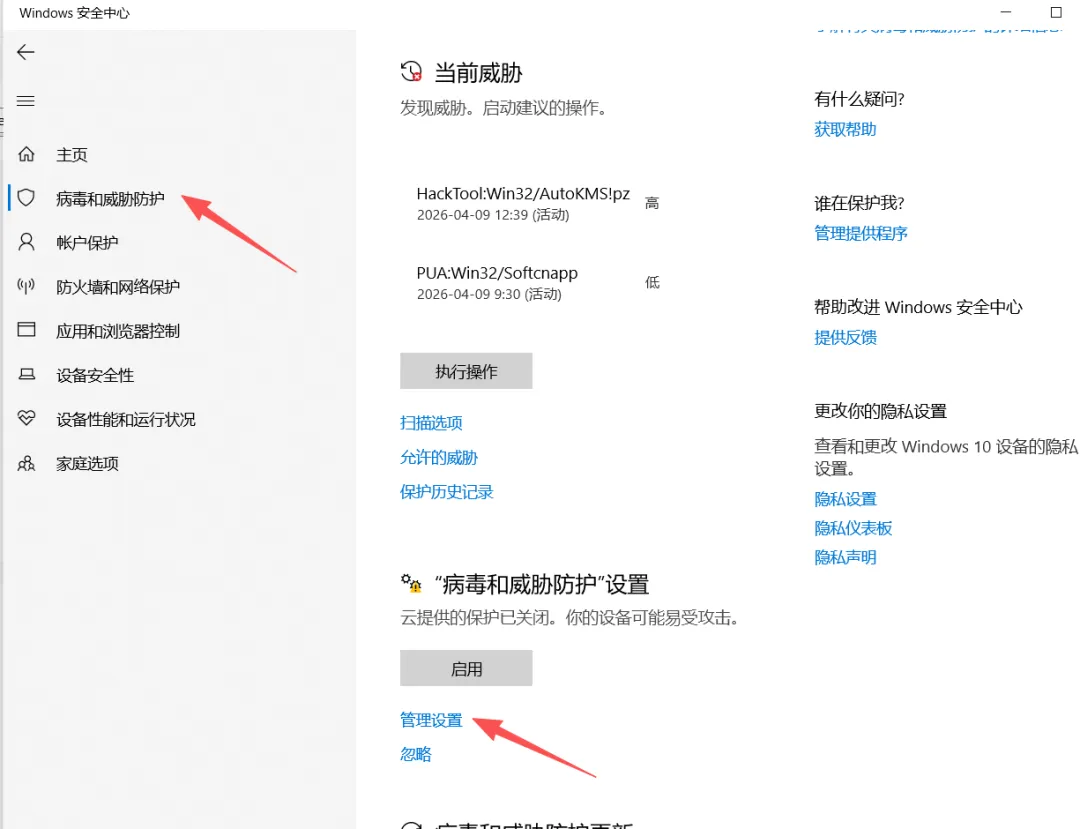This screenshot has height=829, width=1080.
Task: Click the 低 severity label
Action: click(652, 282)
